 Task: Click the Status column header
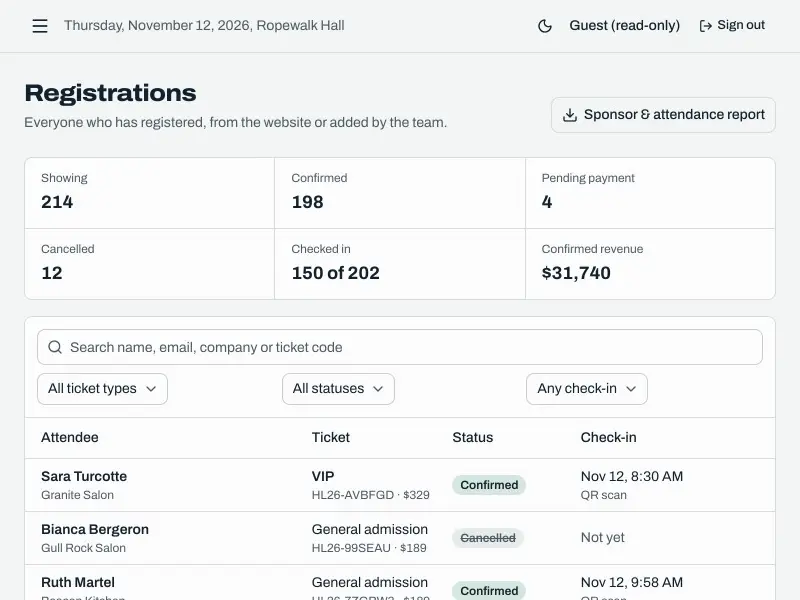(x=472, y=437)
